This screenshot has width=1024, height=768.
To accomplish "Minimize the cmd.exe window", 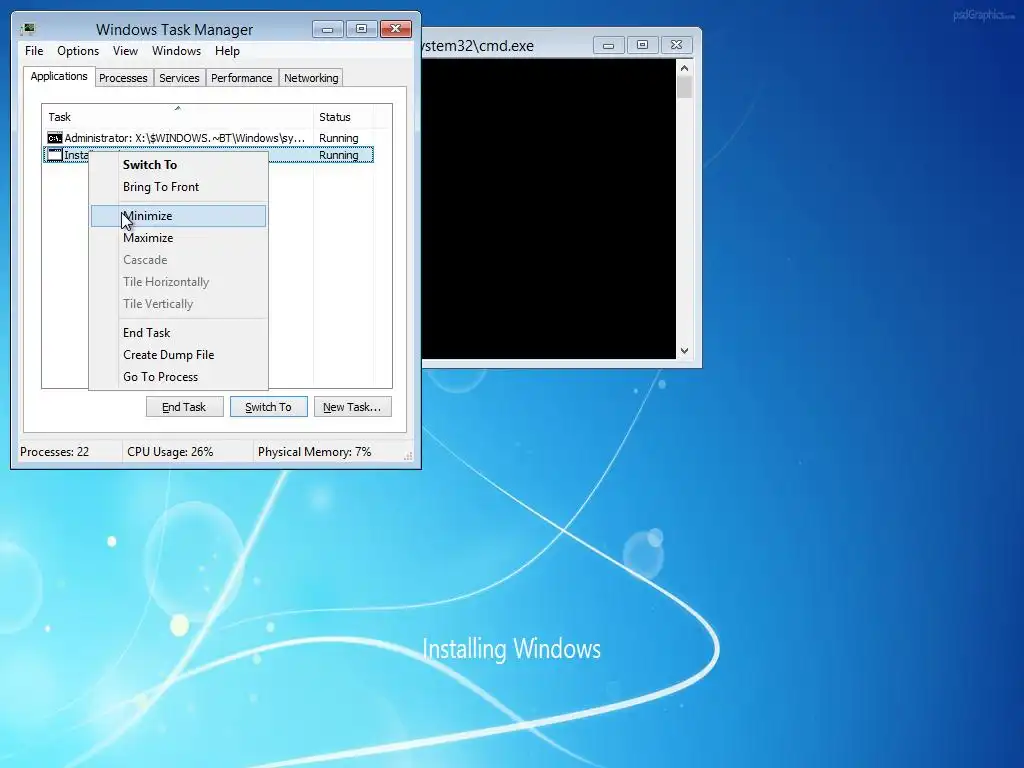I will pyautogui.click(x=609, y=45).
